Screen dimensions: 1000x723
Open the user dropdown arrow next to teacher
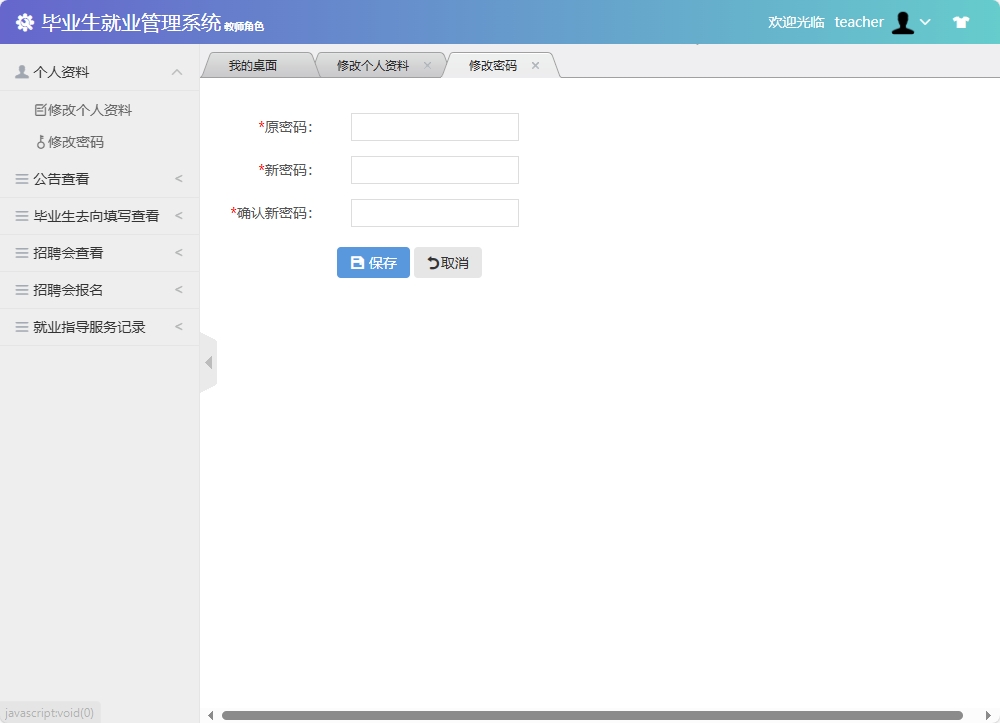tap(925, 22)
